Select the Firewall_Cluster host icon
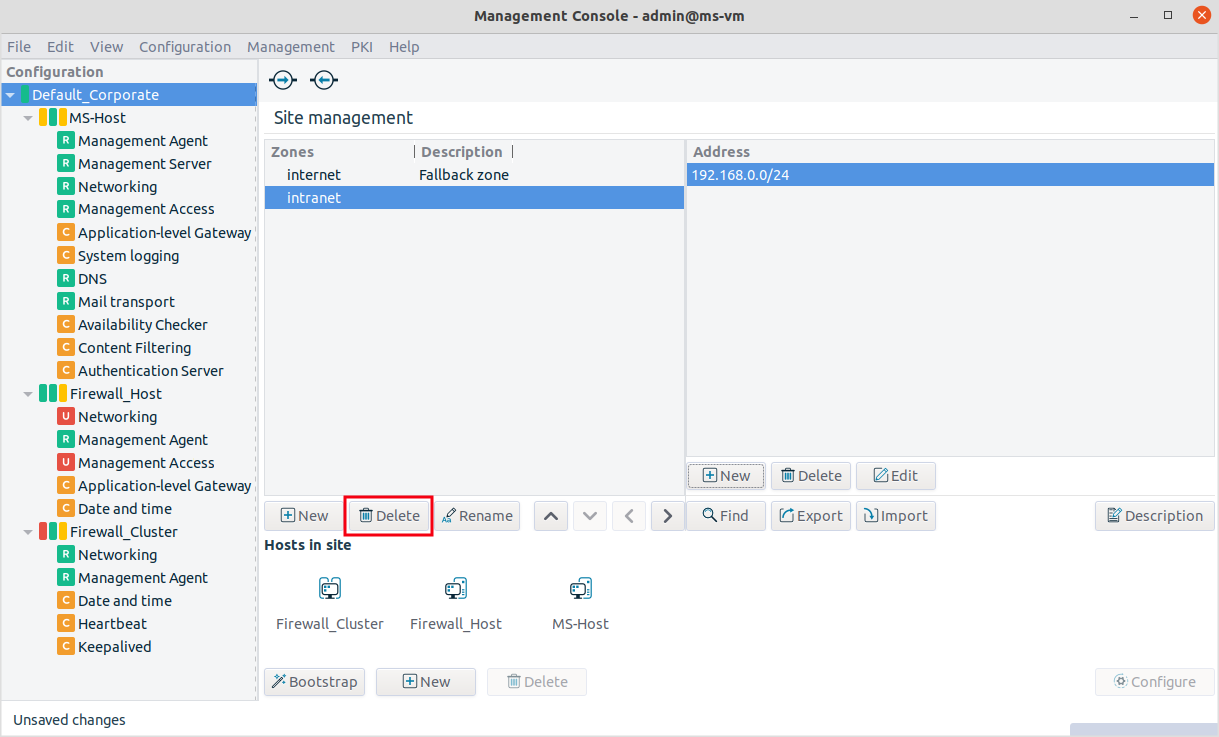The height and width of the screenshot is (737, 1219). click(x=330, y=589)
